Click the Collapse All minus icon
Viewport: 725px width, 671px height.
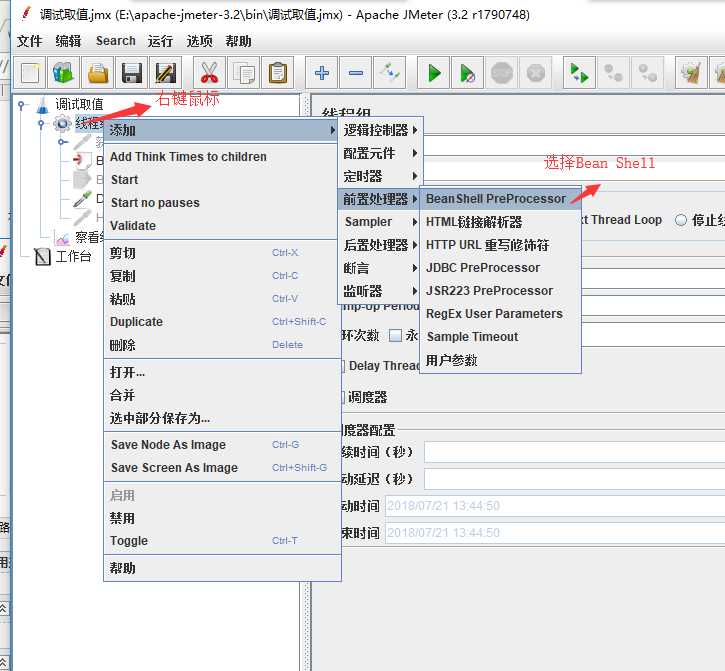(x=356, y=73)
